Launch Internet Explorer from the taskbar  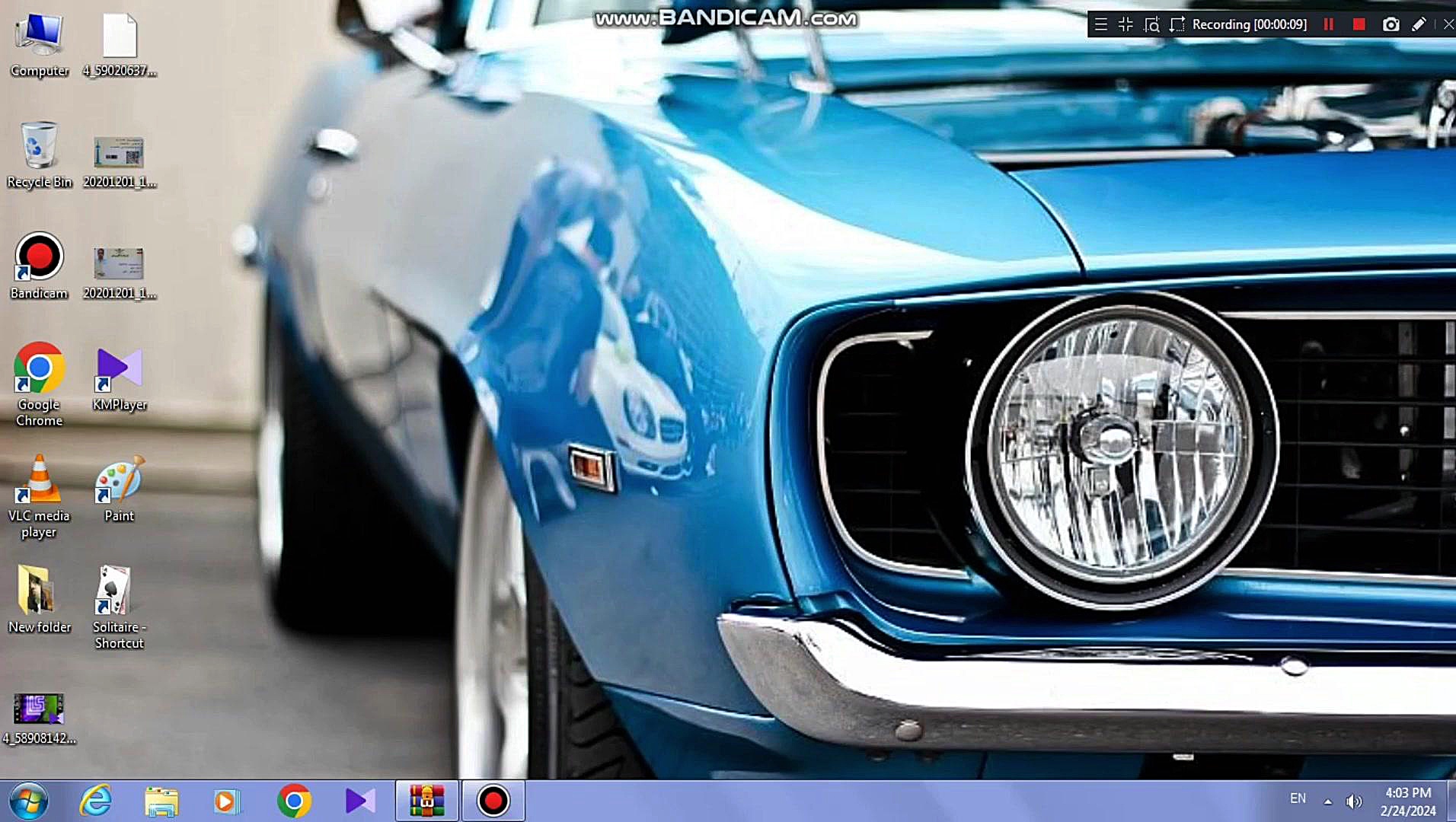coord(96,801)
